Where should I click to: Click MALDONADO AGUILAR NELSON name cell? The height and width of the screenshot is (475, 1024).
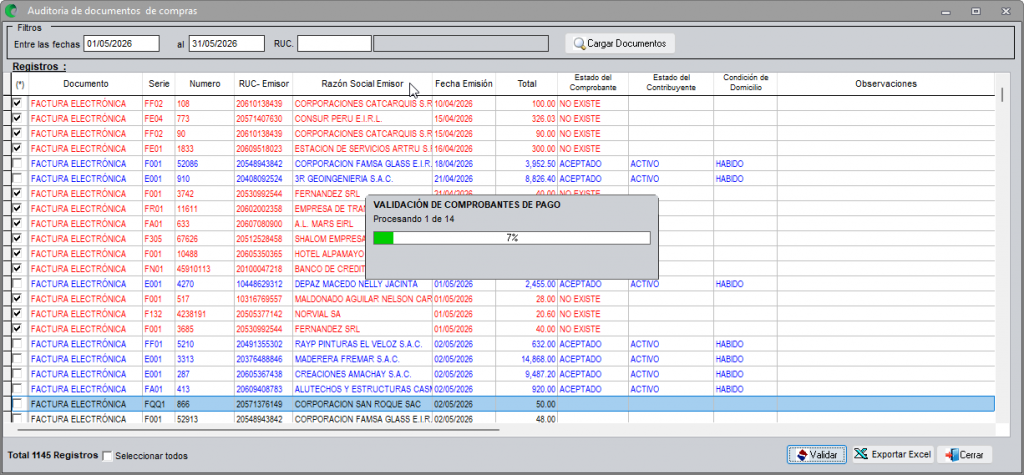pos(362,299)
